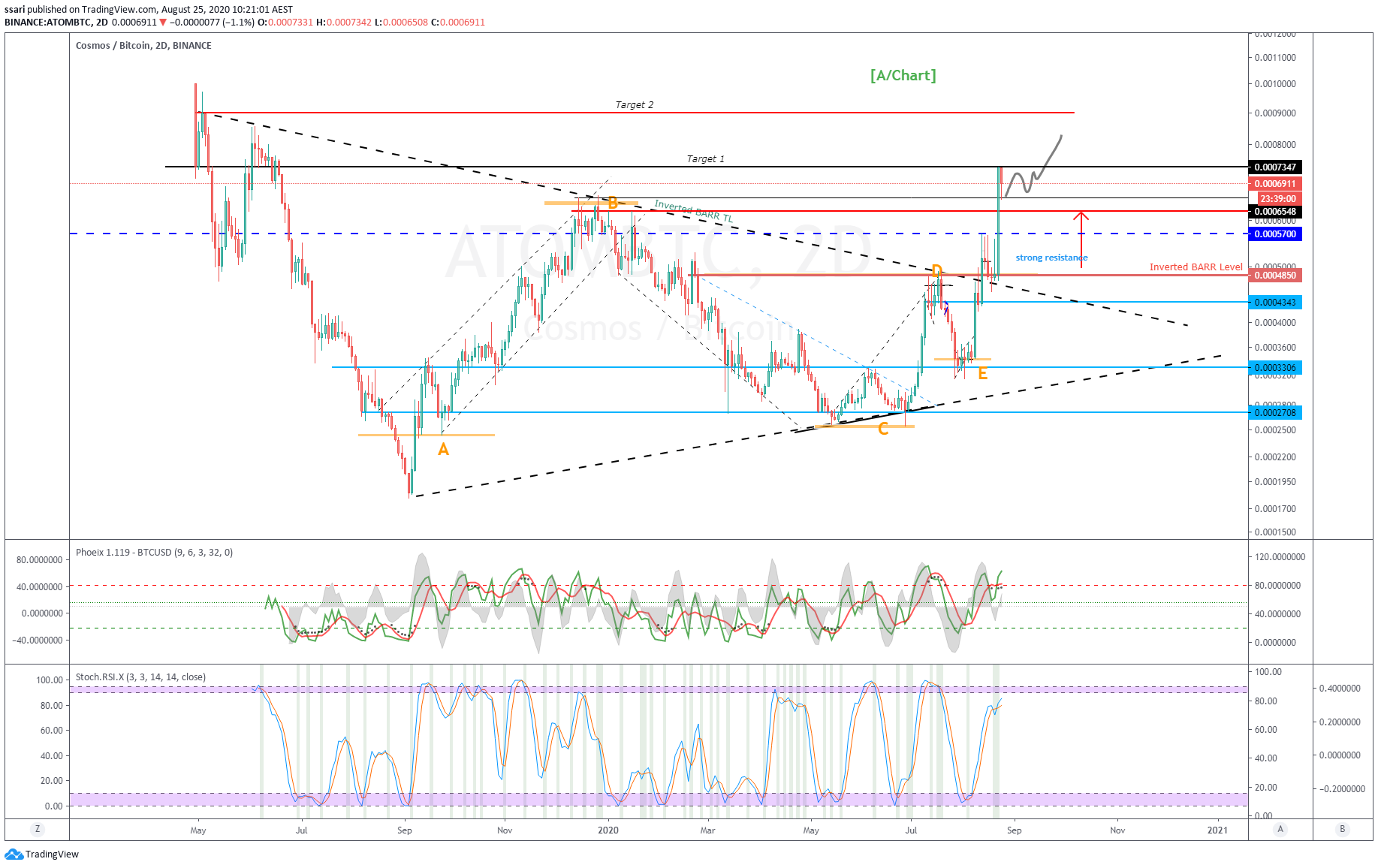Screen dimensions: 1378x868
Task: Select the 0.0004343 price level label
Action: pos(1274,303)
